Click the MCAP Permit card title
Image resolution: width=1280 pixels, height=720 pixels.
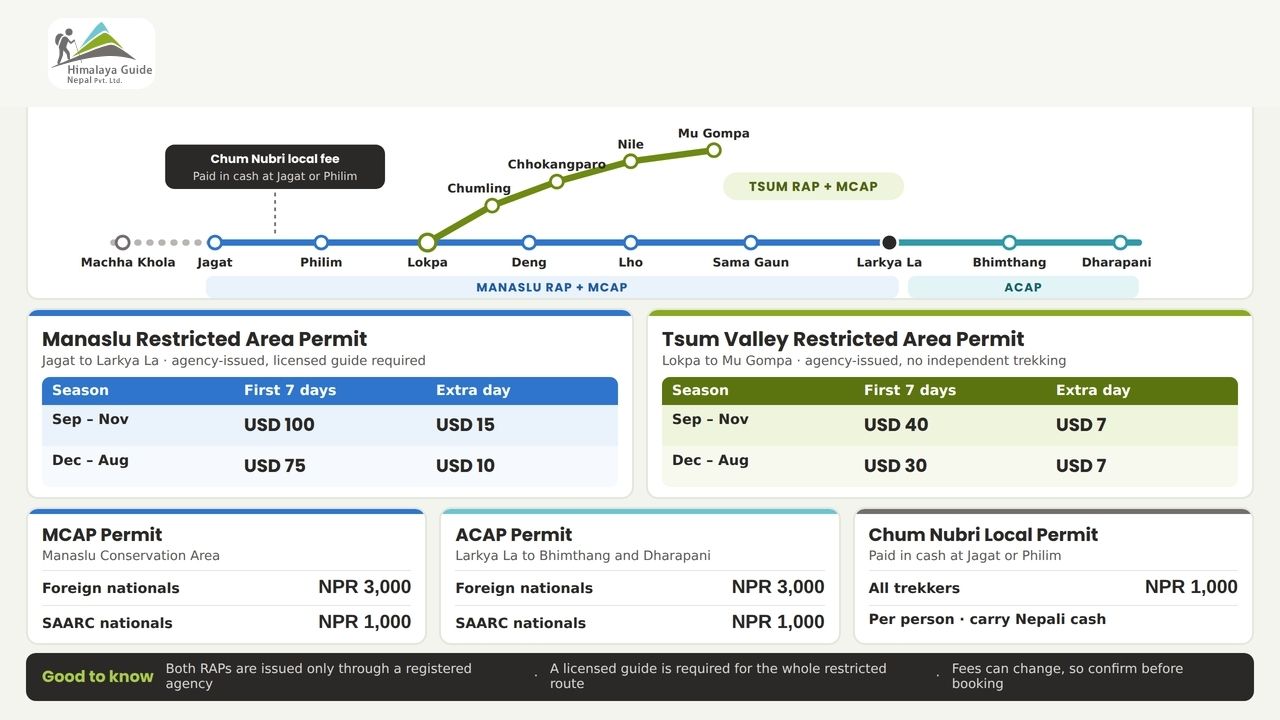[102, 535]
